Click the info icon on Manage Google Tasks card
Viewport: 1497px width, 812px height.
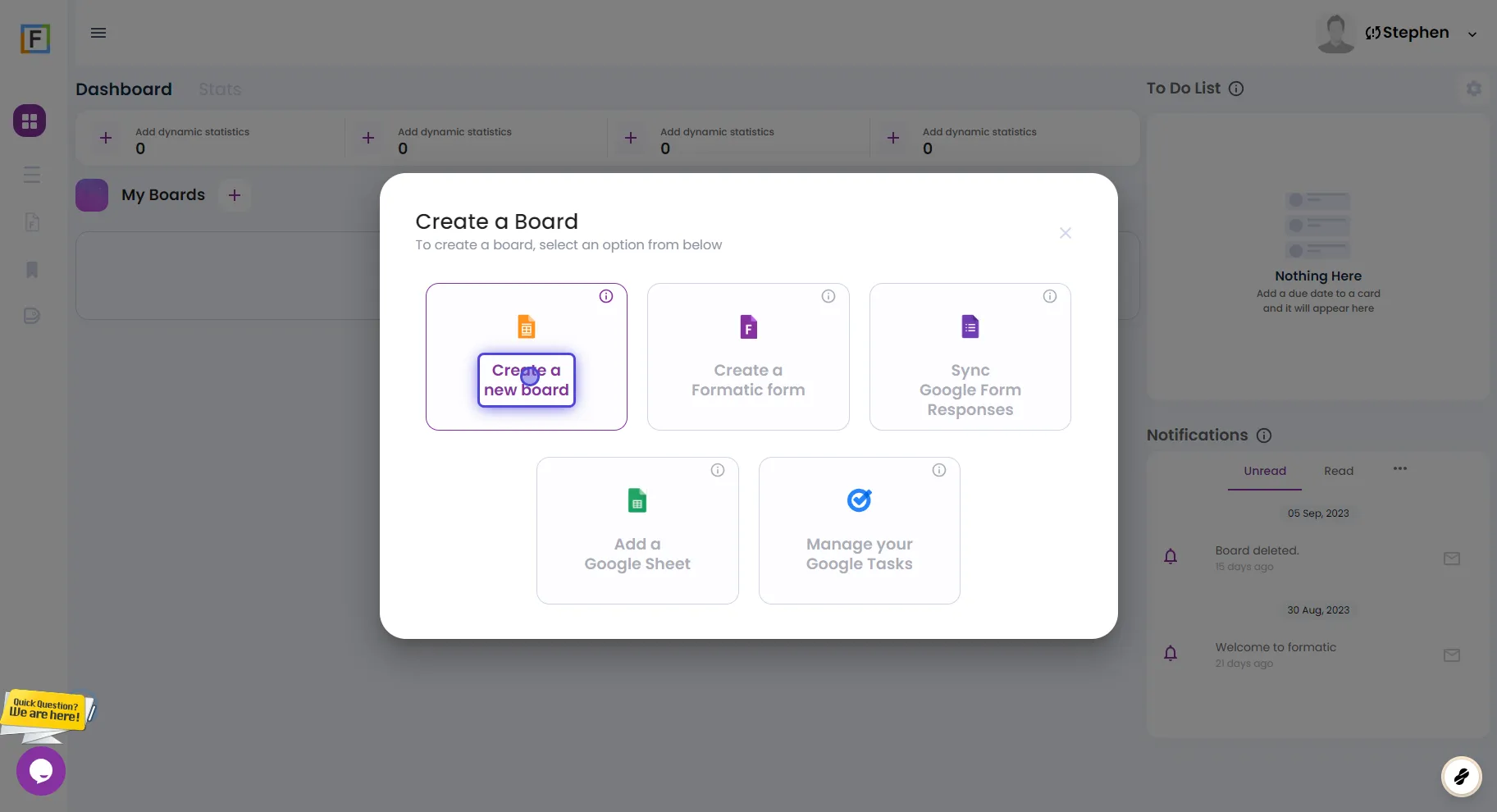click(939, 470)
